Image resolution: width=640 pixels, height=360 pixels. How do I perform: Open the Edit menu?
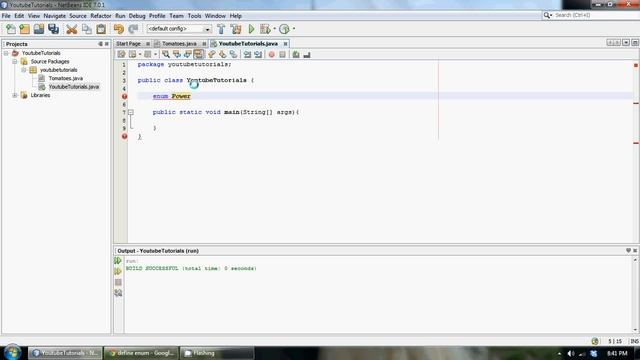point(19,16)
